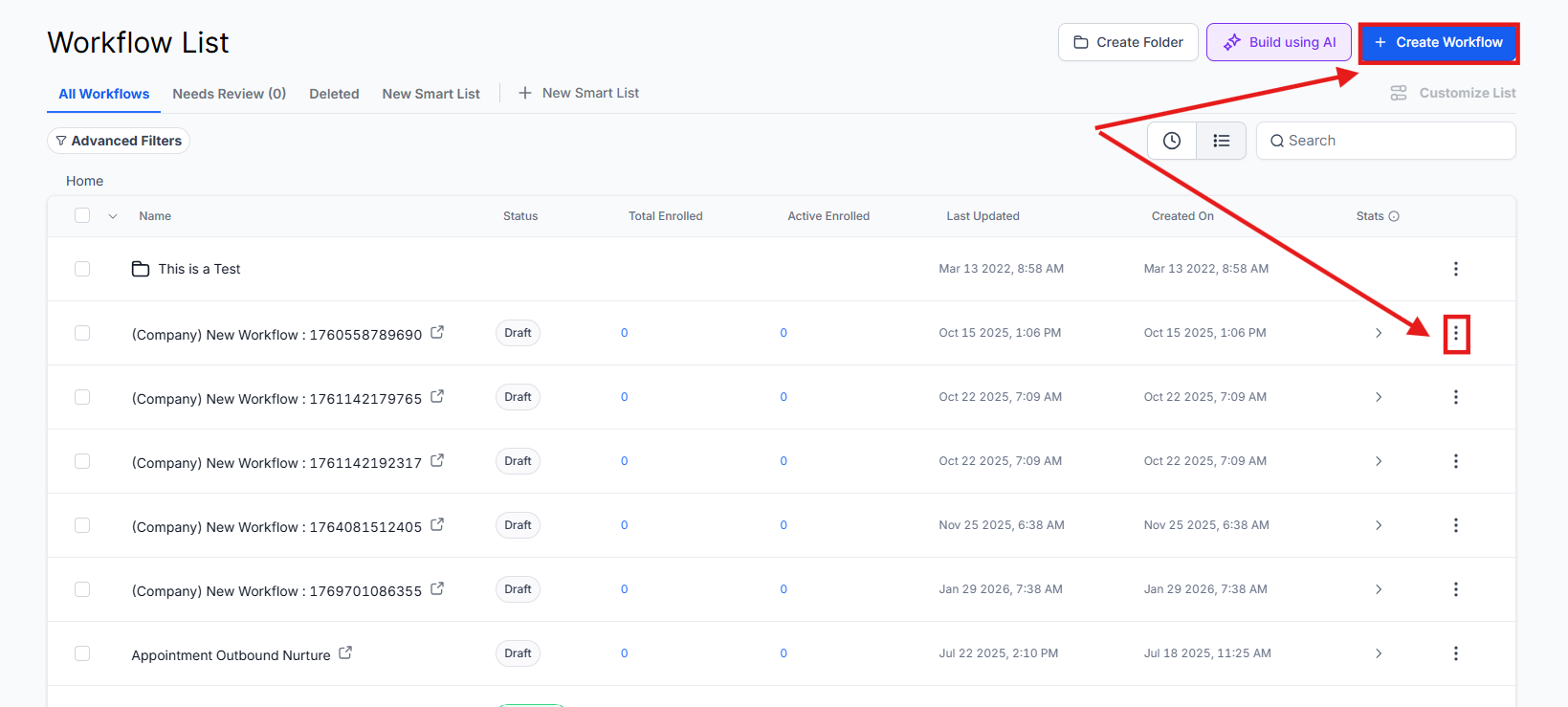Open external link for workflow 1760558789690
Image resolution: width=1568 pixels, height=707 pixels.
point(437,333)
